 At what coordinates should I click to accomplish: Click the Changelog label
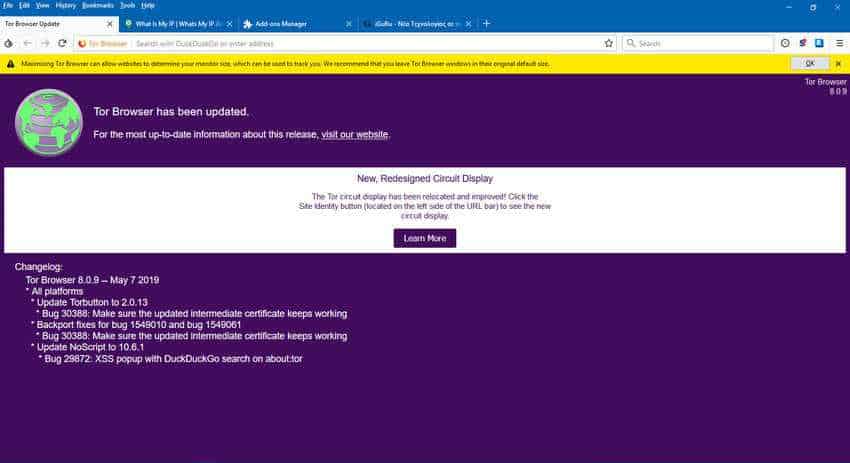click(x=38, y=267)
